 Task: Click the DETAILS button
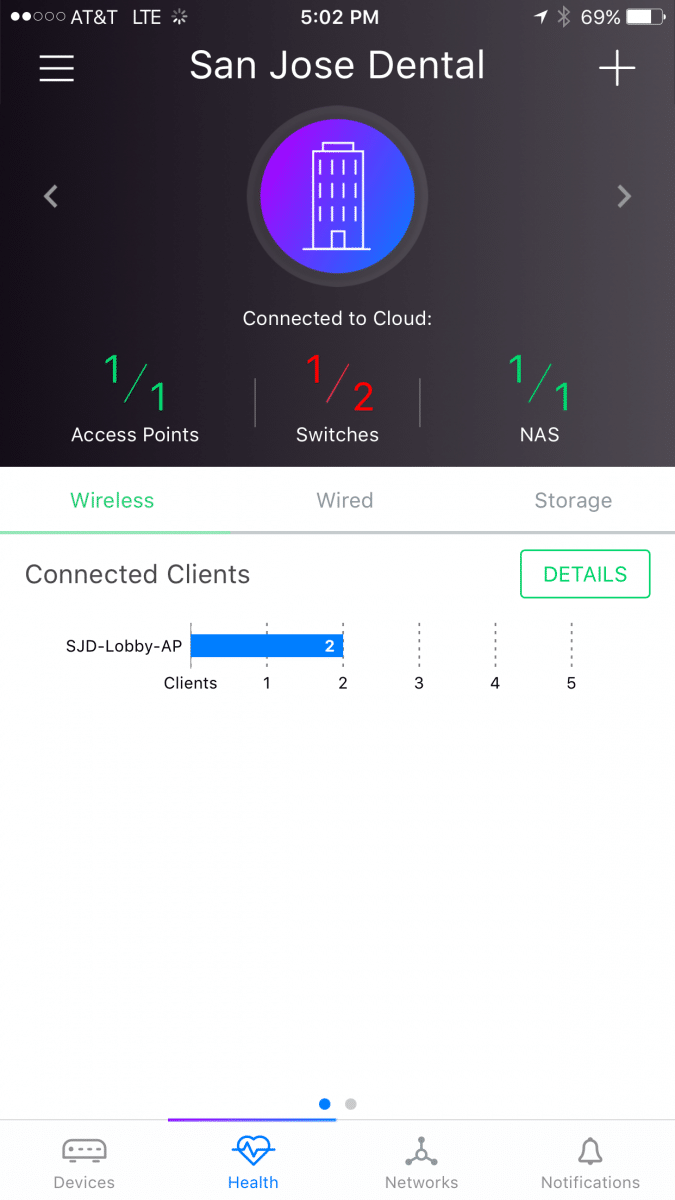[x=585, y=574]
